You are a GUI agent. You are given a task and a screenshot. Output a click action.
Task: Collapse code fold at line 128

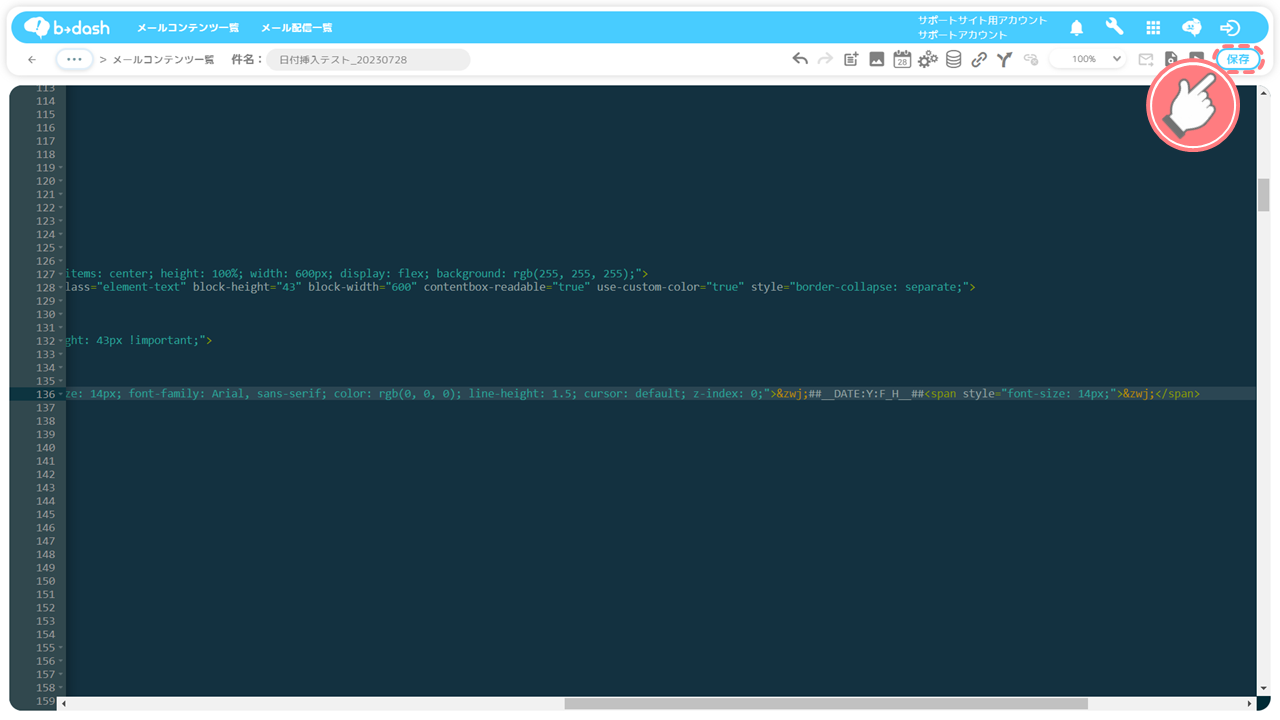click(x=61, y=287)
